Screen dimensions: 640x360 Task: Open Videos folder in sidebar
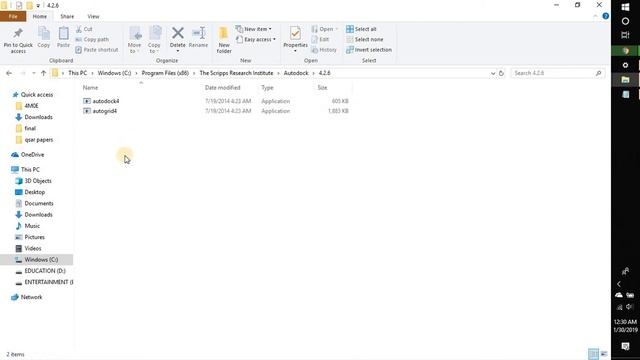click(x=33, y=248)
